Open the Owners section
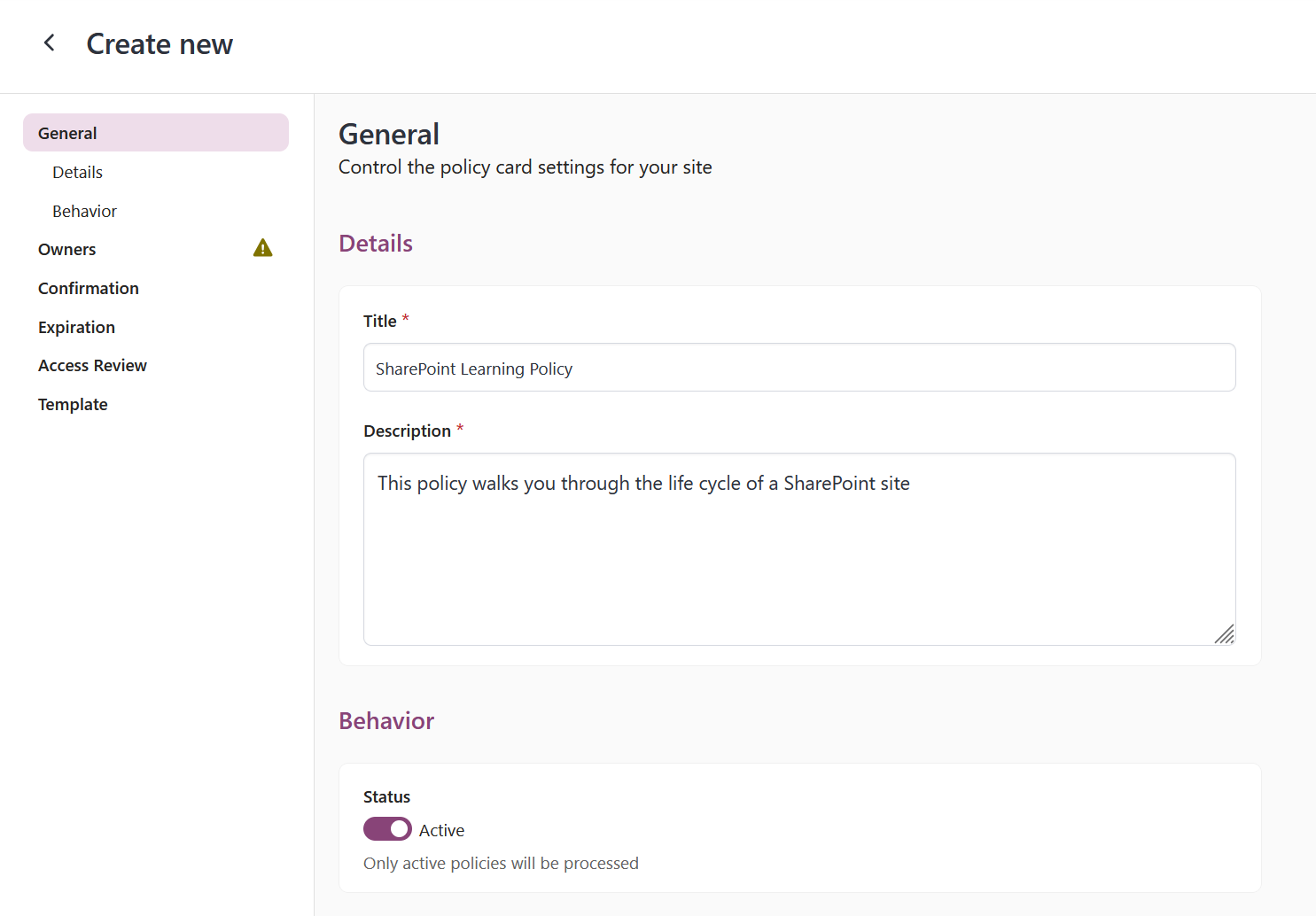 click(x=67, y=249)
